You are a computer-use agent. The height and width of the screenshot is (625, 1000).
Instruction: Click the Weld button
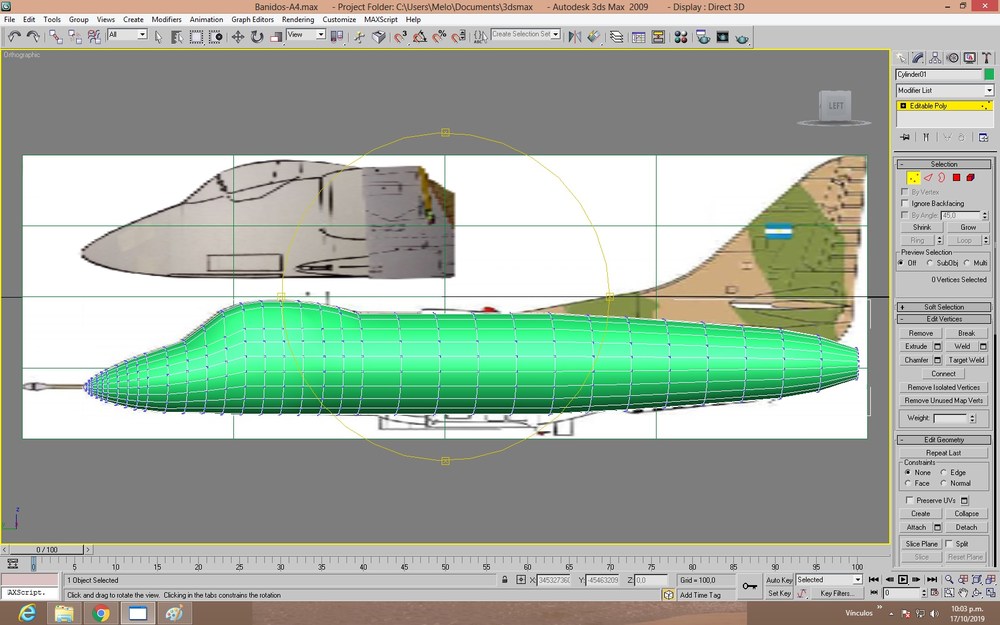coord(962,346)
